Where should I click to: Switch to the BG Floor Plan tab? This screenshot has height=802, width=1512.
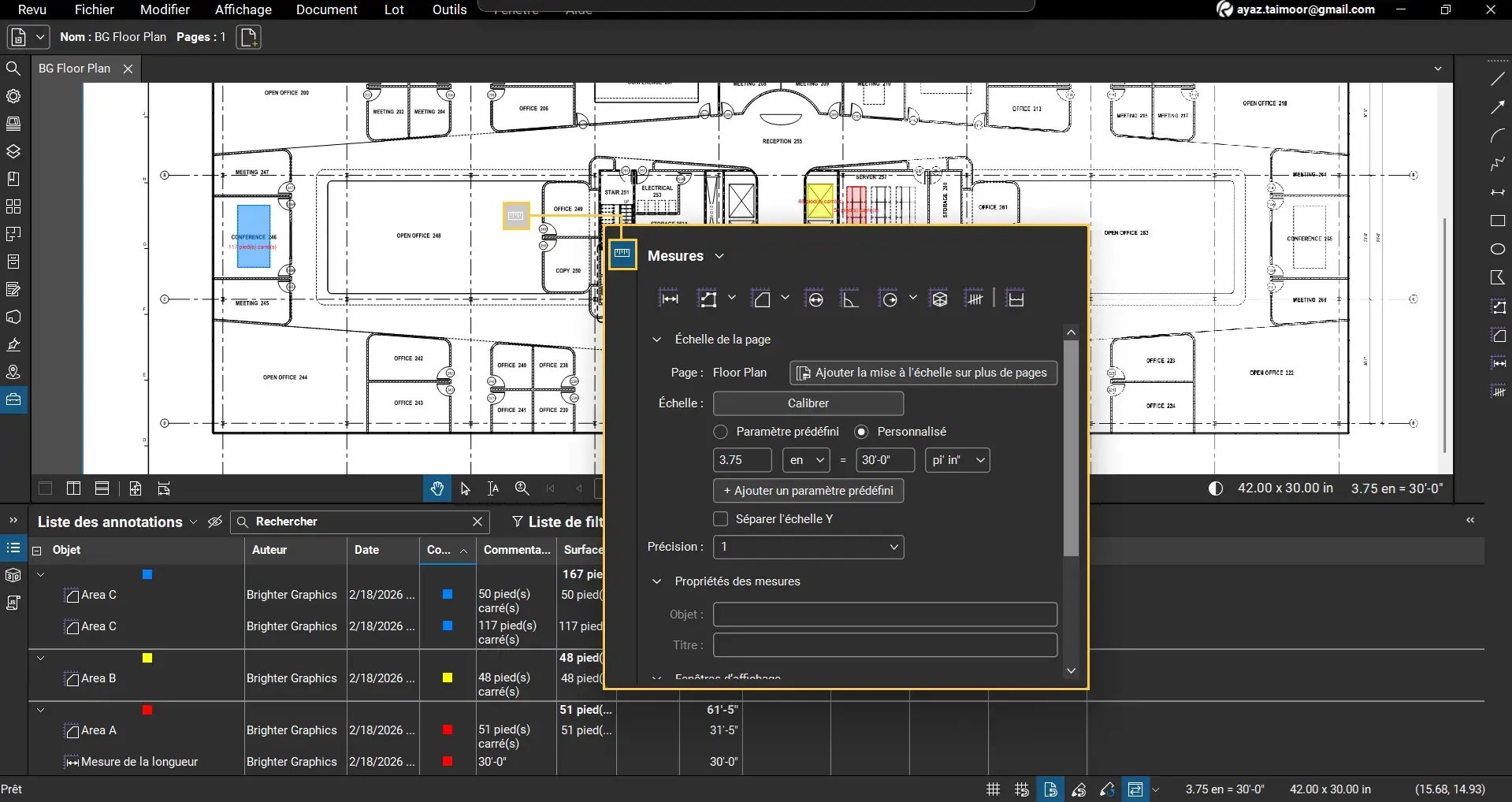[x=76, y=68]
